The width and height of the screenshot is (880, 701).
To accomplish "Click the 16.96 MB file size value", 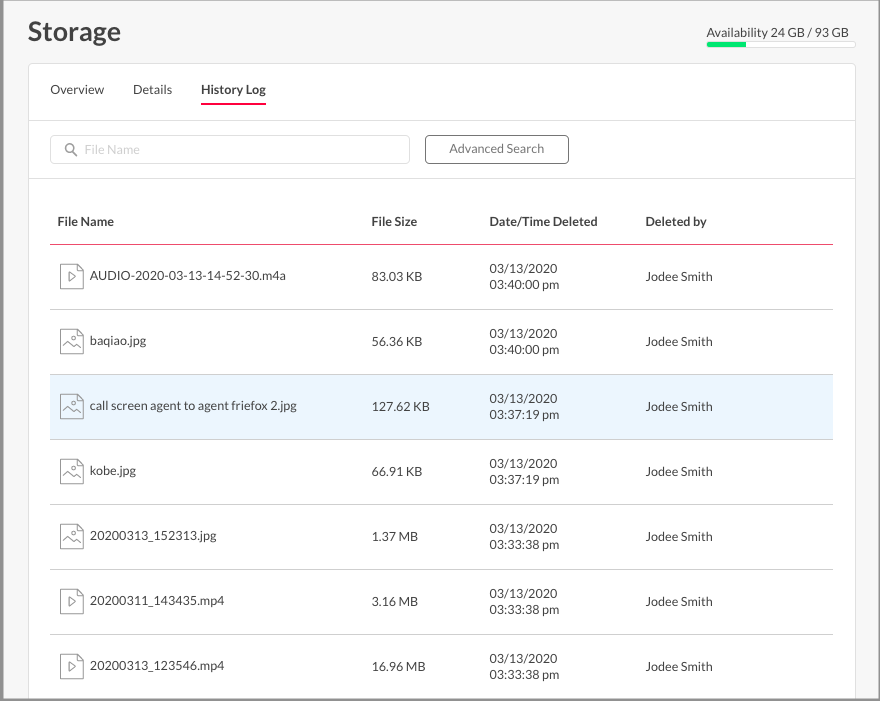I will (398, 667).
